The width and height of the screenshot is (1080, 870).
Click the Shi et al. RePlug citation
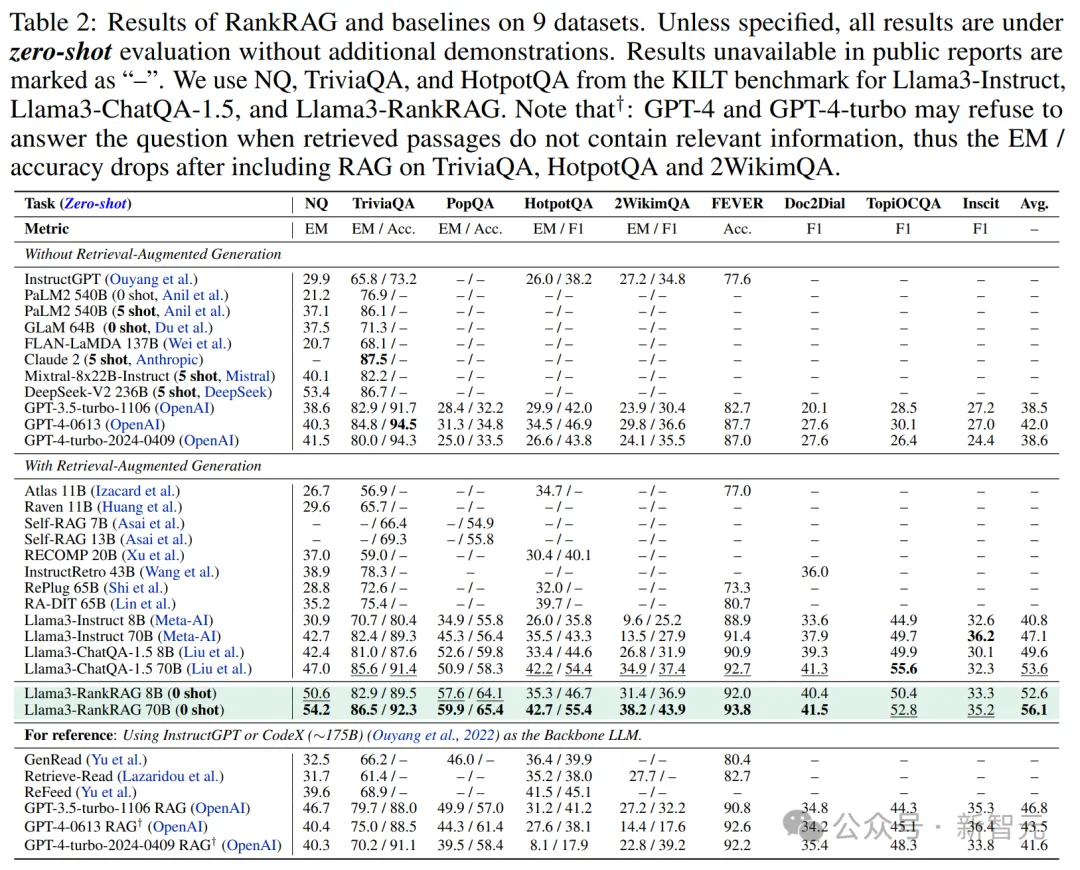pyautogui.click(x=136, y=588)
